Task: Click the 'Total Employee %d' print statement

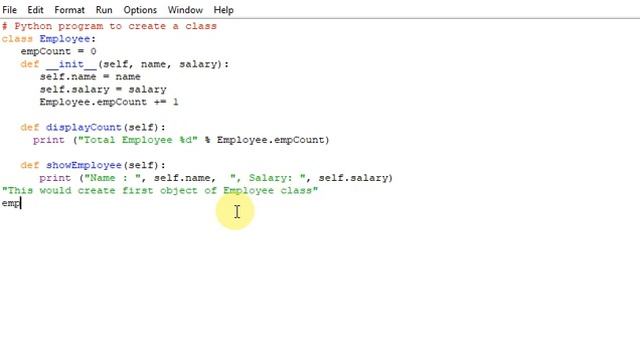Action: (181, 140)
